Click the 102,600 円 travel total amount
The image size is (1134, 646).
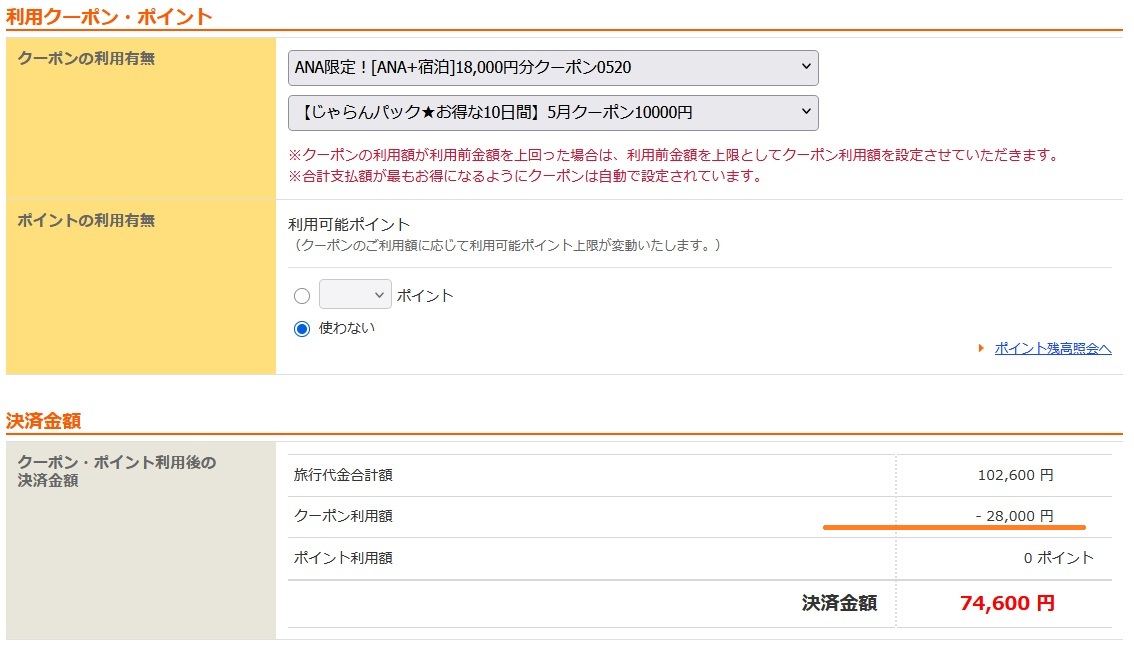(x=1015, y=476)
